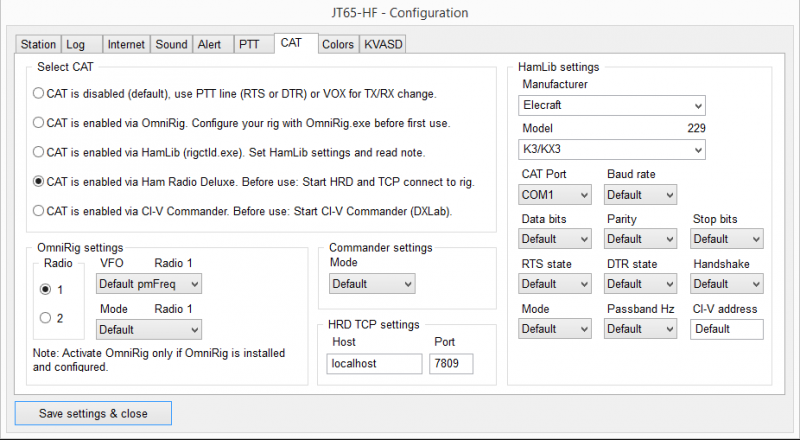Open the Colors tab

(x=338, y=44)
